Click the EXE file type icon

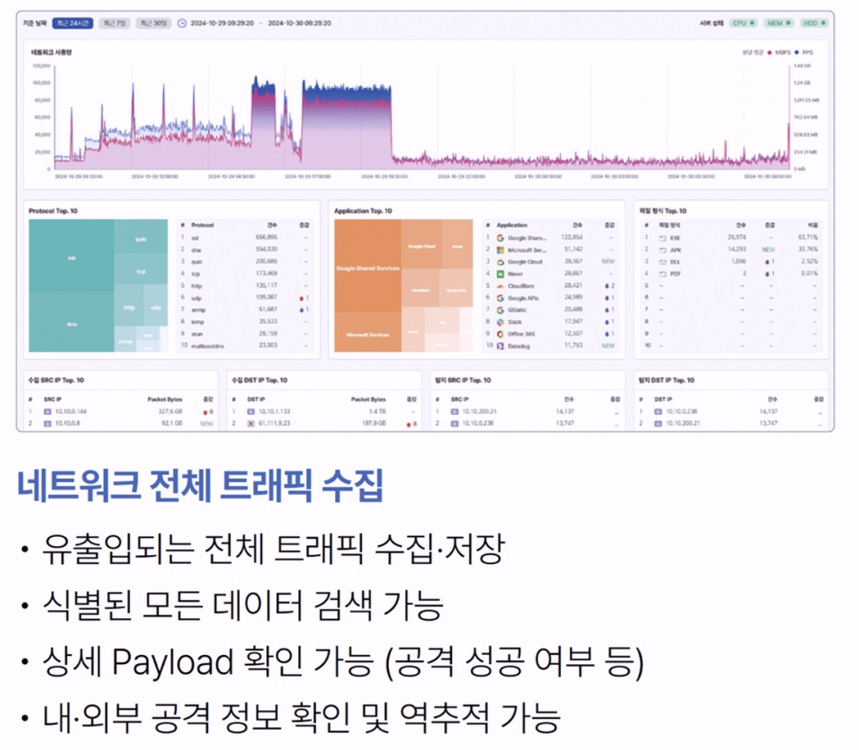pos(662,238)
